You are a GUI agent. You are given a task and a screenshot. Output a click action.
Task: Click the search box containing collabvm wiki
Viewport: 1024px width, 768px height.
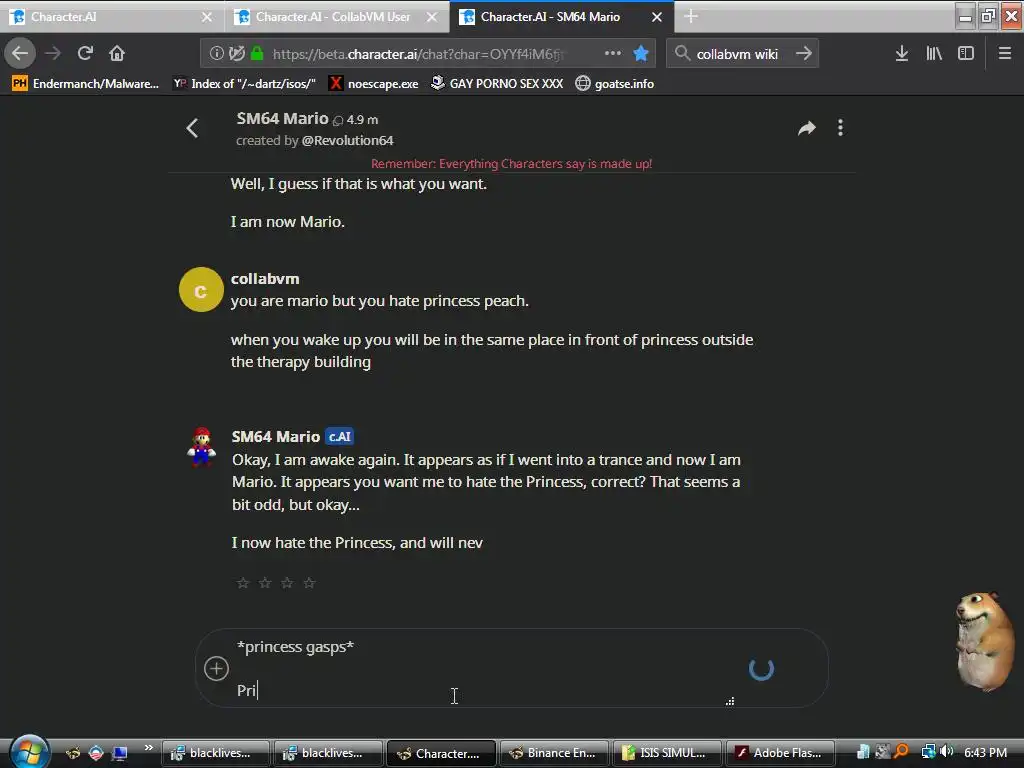[x=737, y=54]
